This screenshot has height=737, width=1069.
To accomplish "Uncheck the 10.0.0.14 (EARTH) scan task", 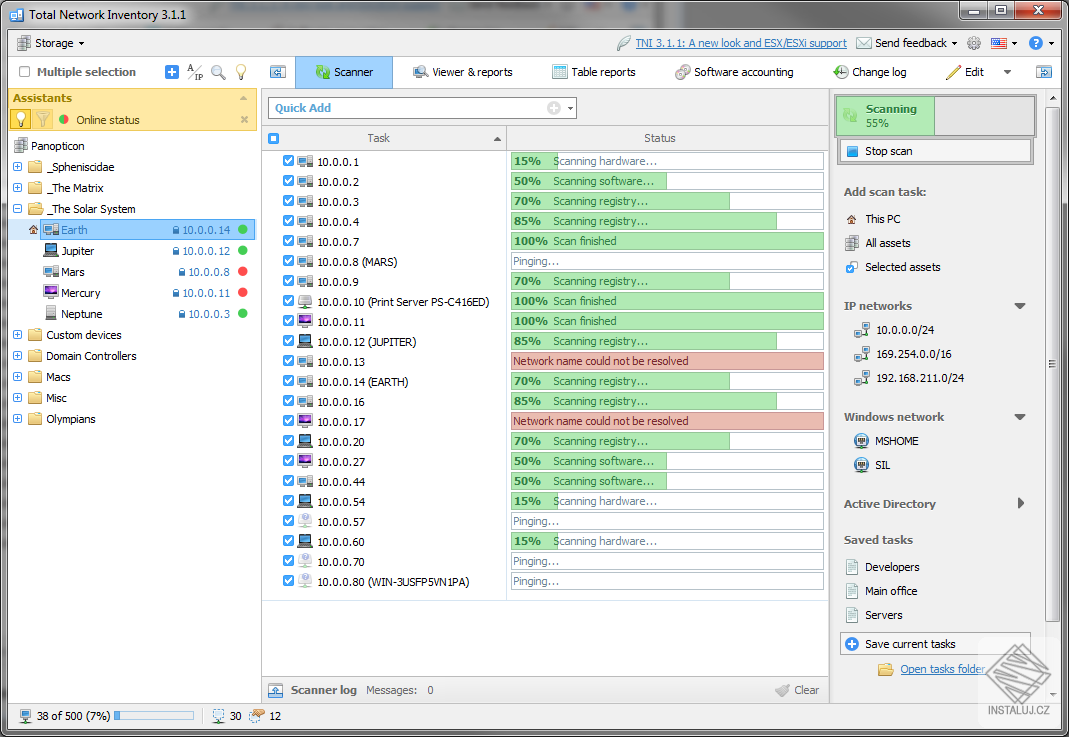I will point(287,381).
